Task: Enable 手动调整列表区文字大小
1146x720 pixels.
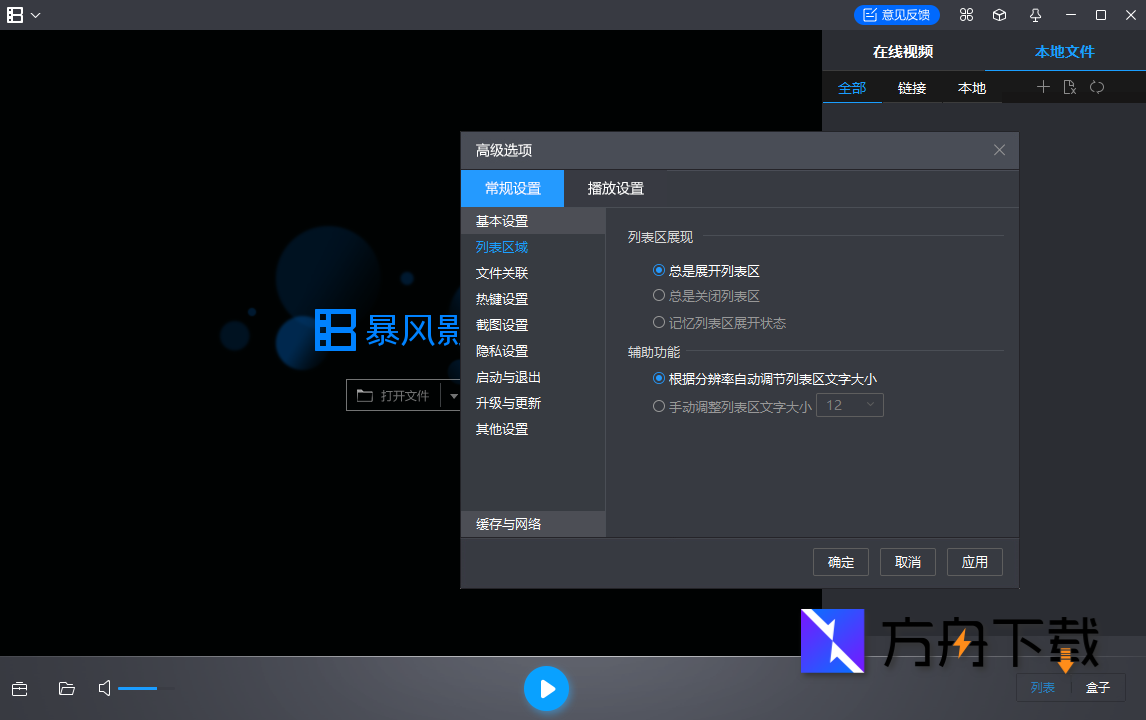Action: click(x=658, y=406)
